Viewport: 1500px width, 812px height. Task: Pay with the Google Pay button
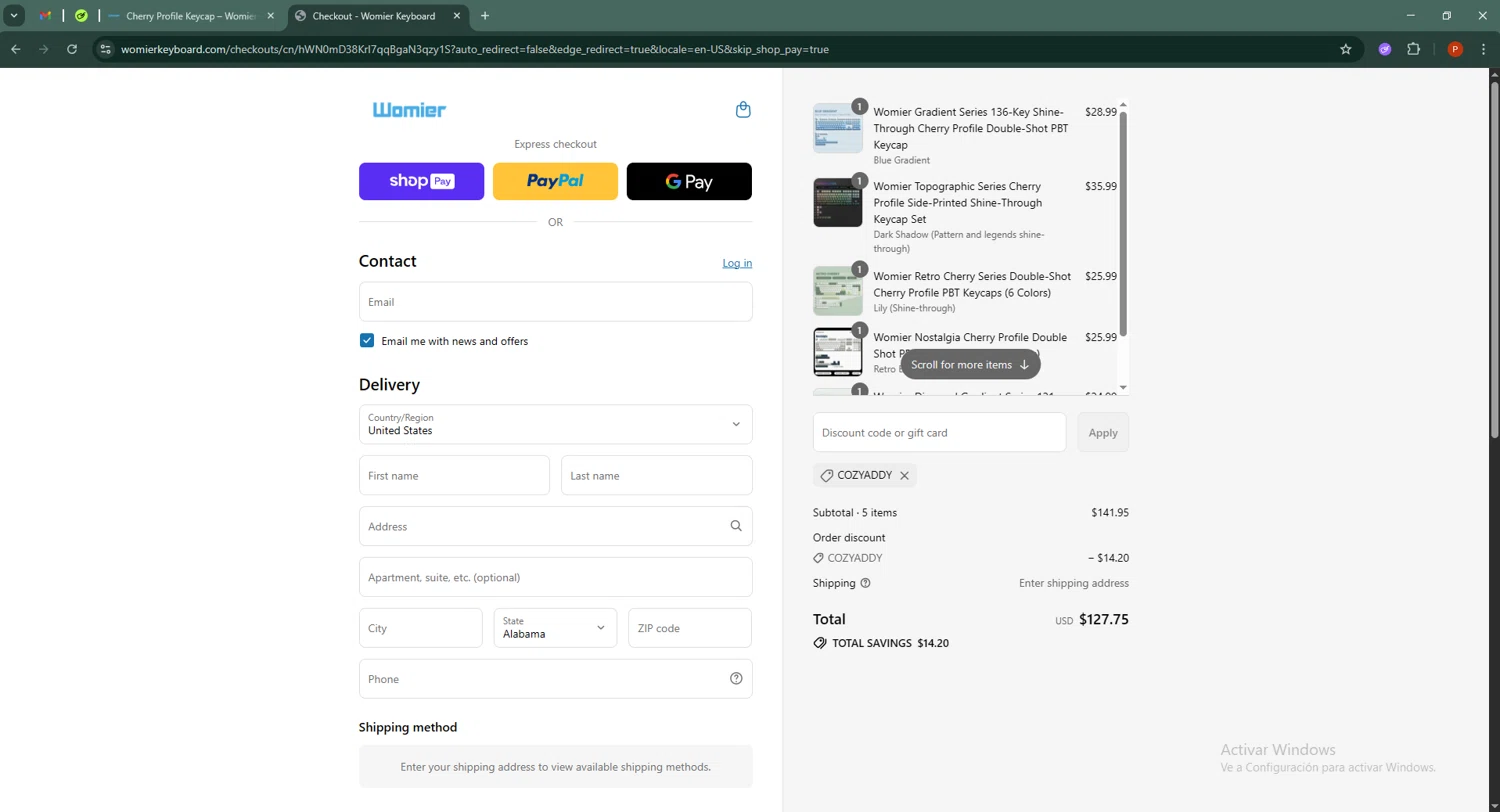tap(689, 181)
